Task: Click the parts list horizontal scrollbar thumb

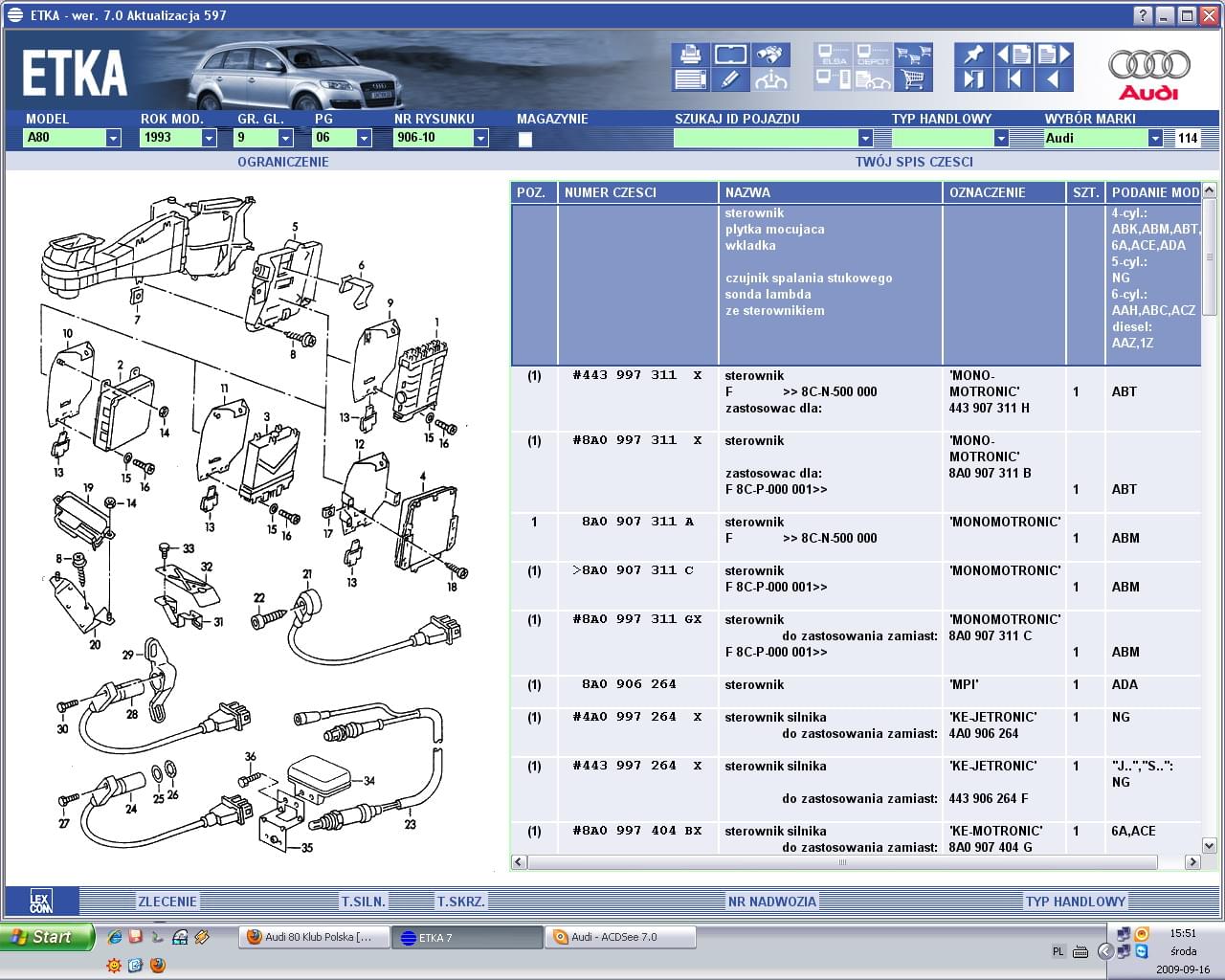Action: click(x=842, y=862)
